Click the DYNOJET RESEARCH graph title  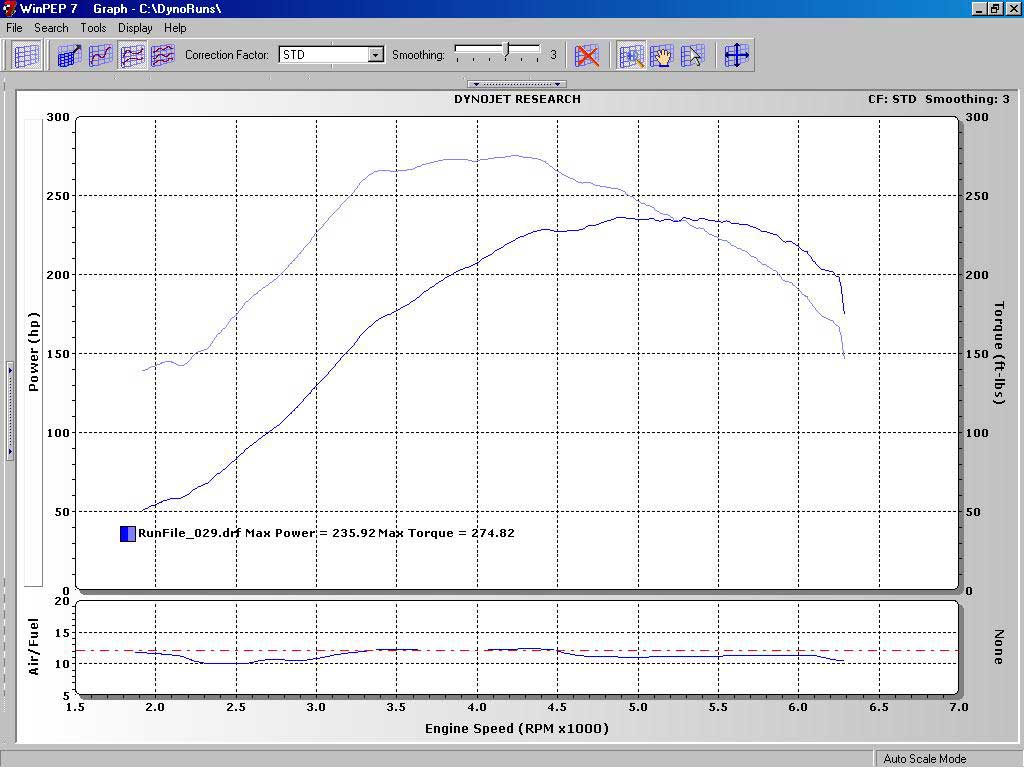point(517,99)
